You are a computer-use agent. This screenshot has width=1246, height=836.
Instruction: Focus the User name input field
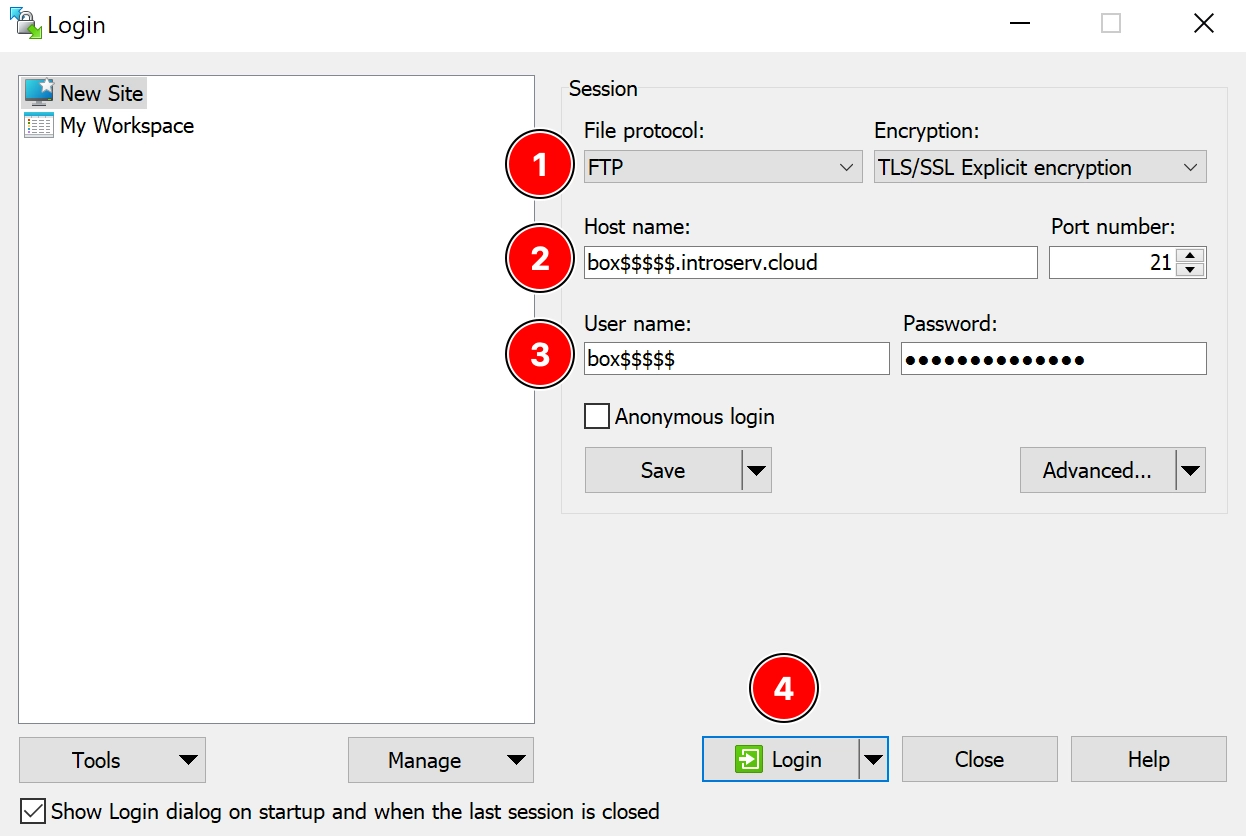click(736, 359)
